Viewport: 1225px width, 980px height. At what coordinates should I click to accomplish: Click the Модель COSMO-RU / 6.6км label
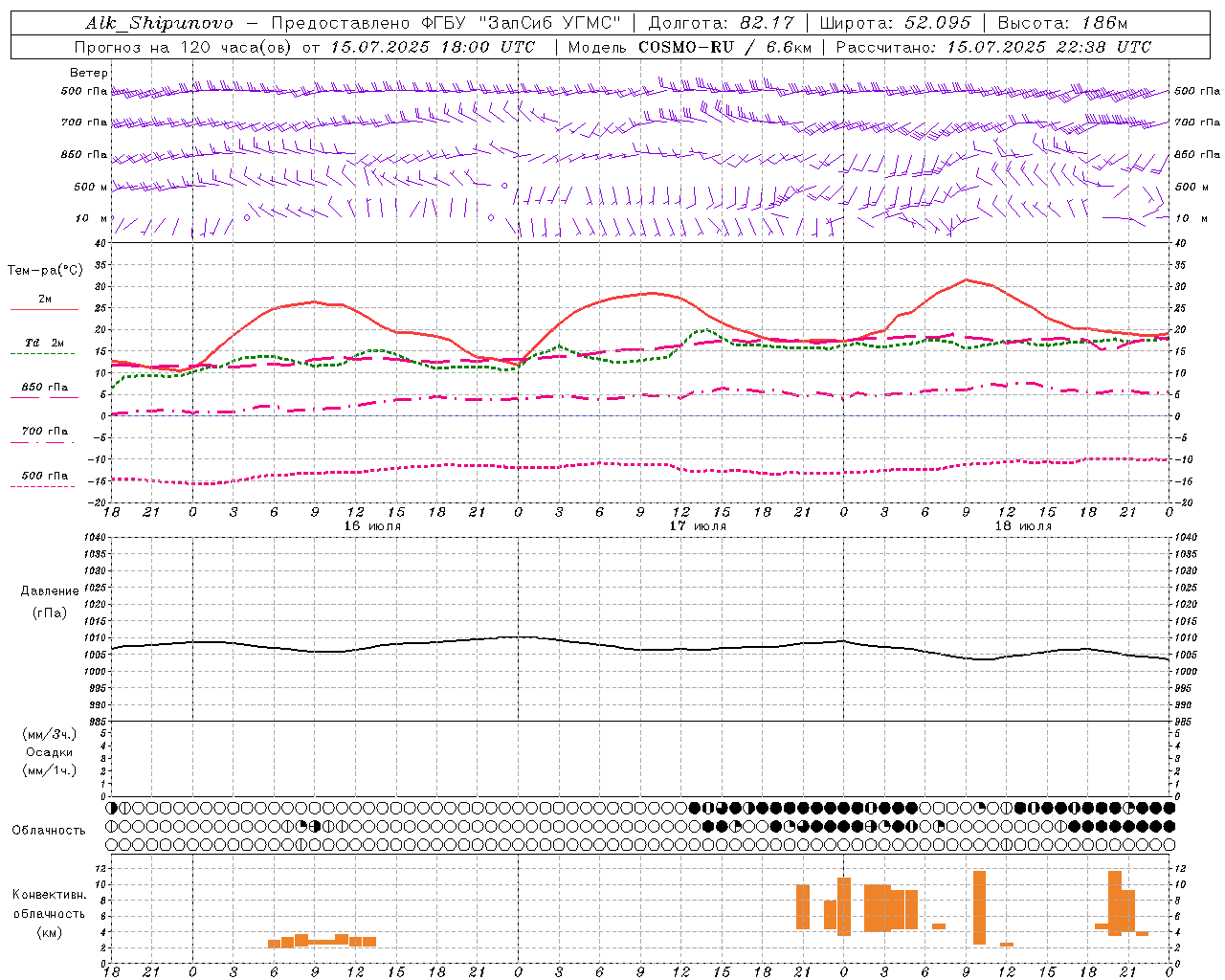[690, 47]
